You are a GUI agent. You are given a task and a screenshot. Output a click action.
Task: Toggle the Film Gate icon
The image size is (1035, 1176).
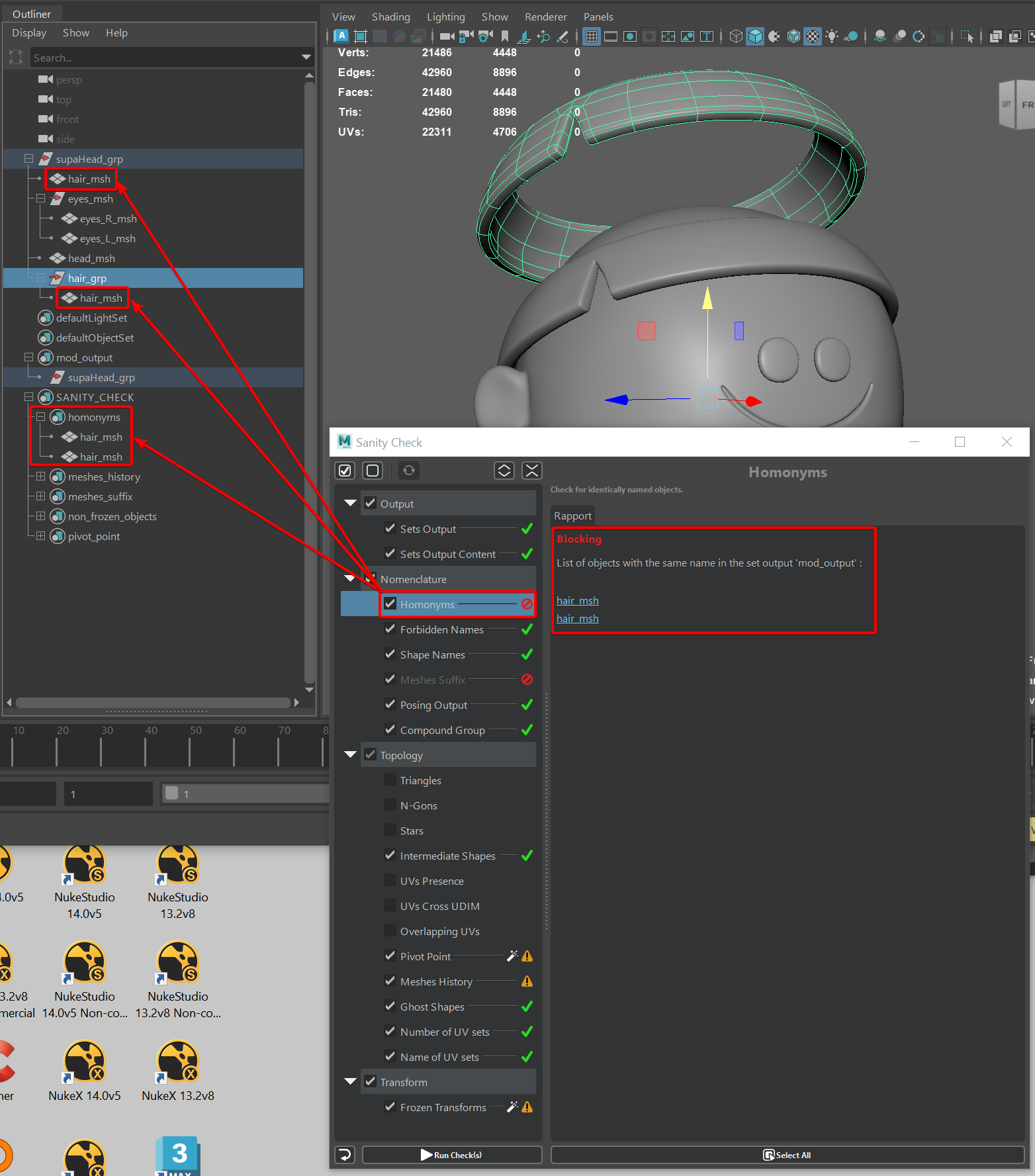[611, 36]
